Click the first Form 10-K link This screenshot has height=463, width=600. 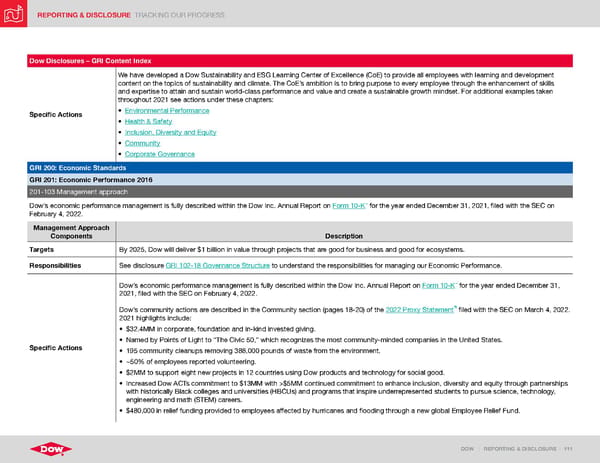pos(349,205)
